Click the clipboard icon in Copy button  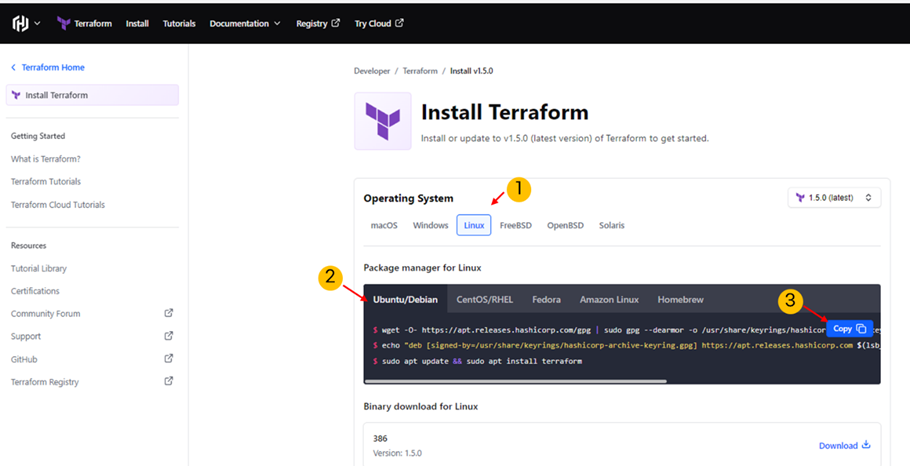coord(861,328)
